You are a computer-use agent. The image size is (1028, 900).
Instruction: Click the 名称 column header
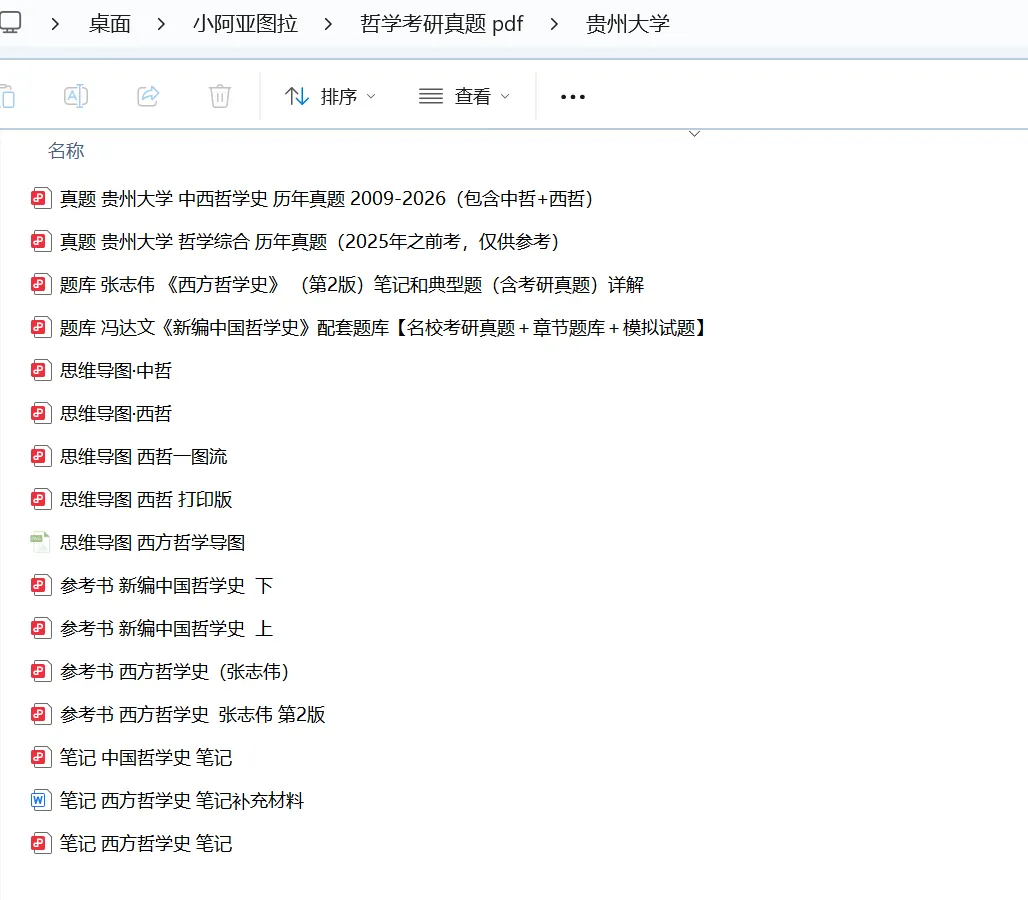click(66, 150)
